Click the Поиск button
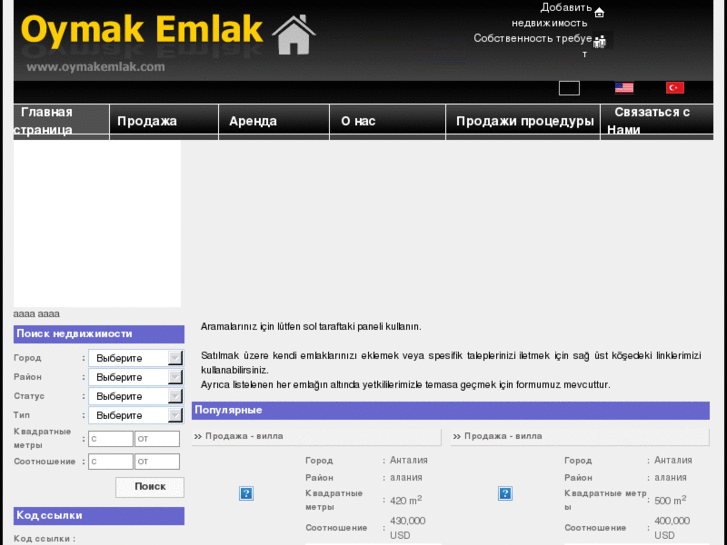 point(150,487)
